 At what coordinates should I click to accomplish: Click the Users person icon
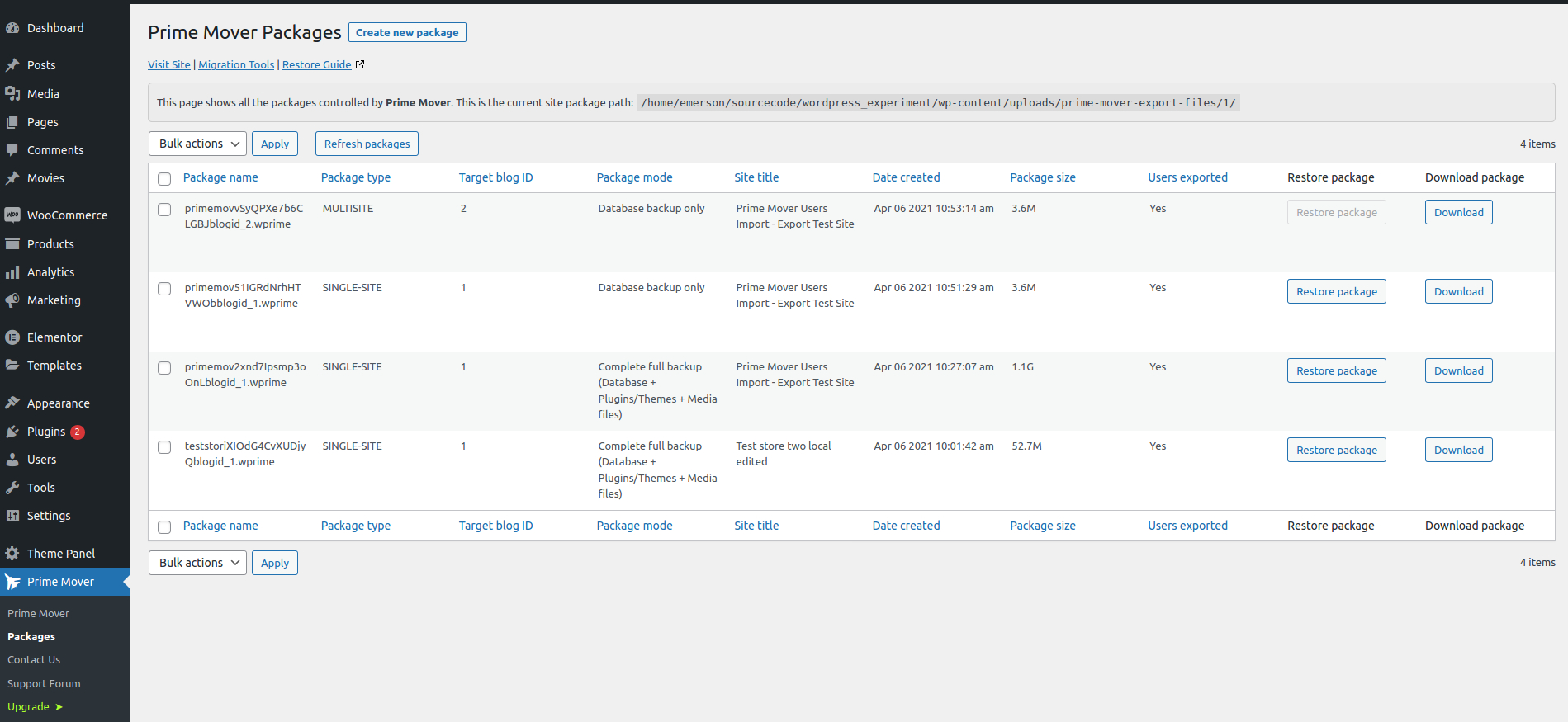pos(12,460)
